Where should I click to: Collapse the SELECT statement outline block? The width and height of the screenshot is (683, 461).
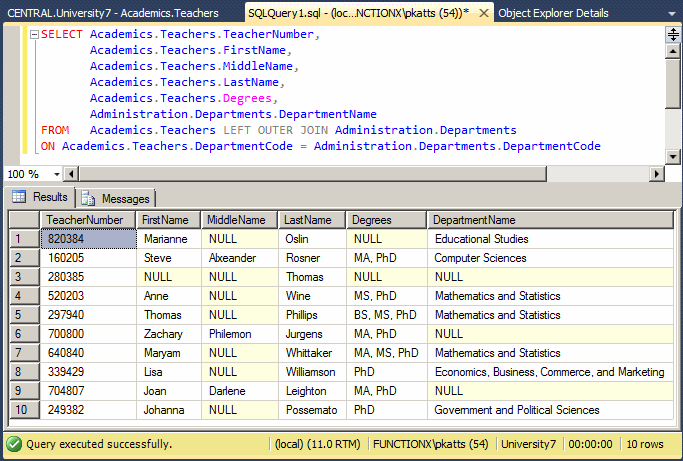pyautogui.click(x=34, y=34)
